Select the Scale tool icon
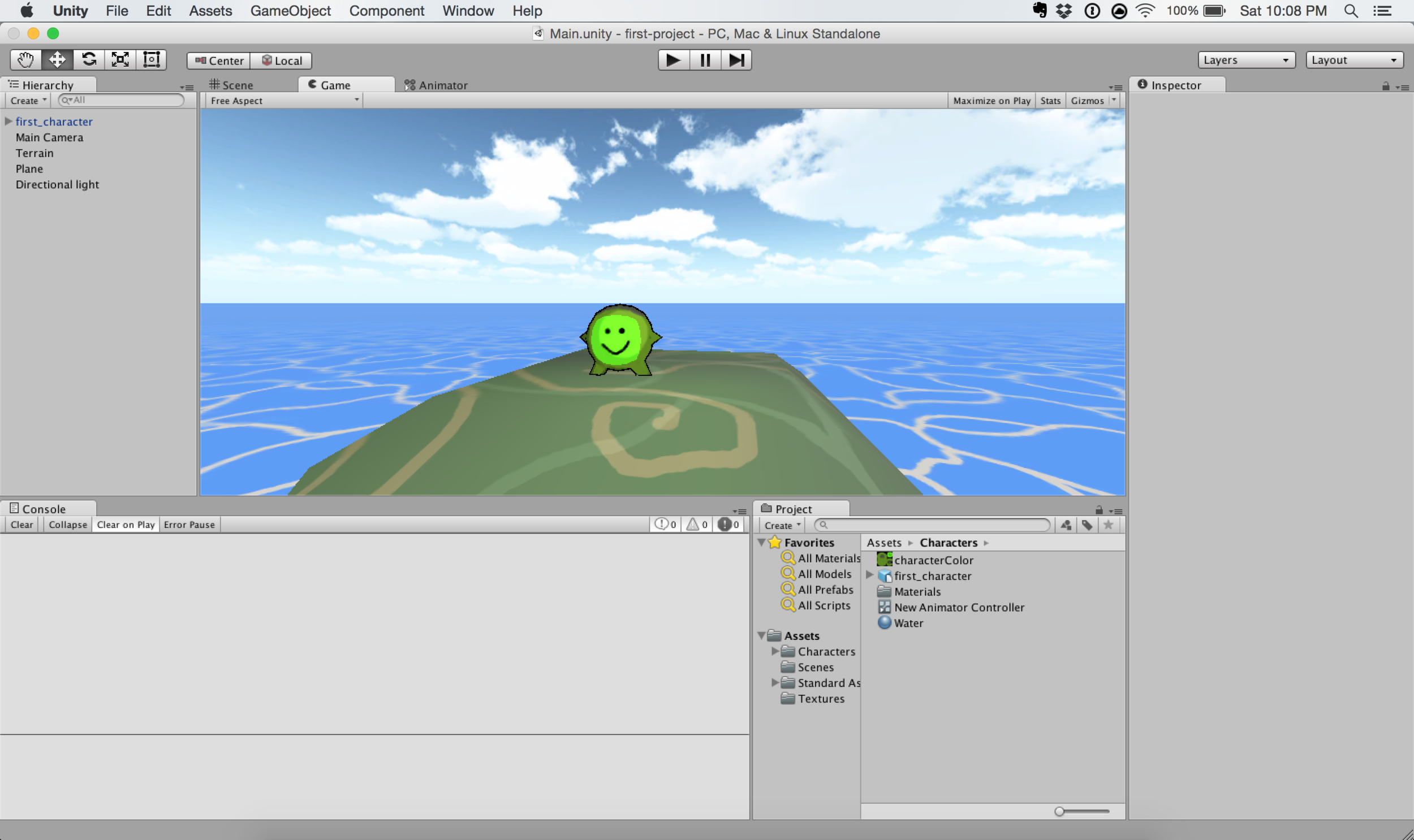This screenshot has height=840, width=1414. point(120,59)
